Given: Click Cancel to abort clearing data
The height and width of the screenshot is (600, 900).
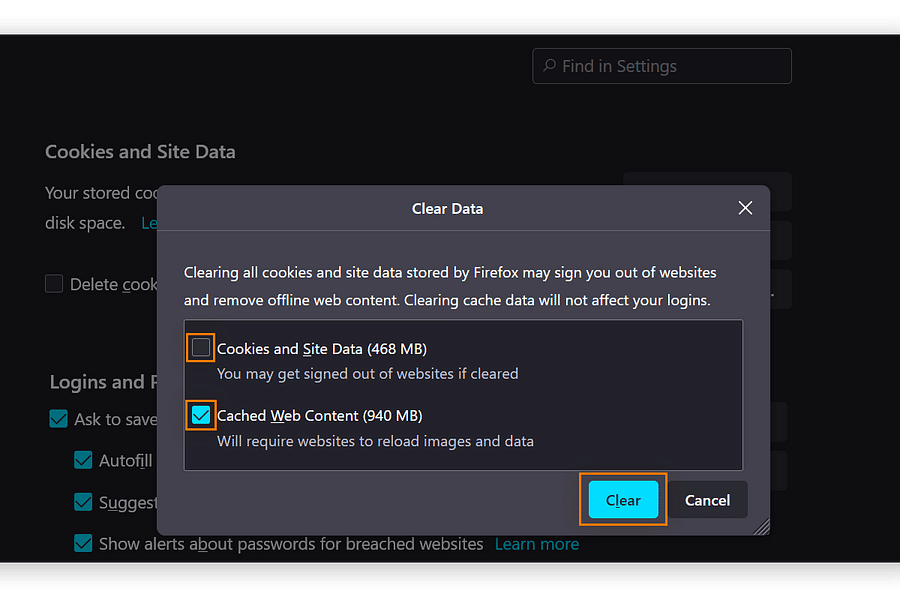Looking at the screenshot, I should click(707, 500).
